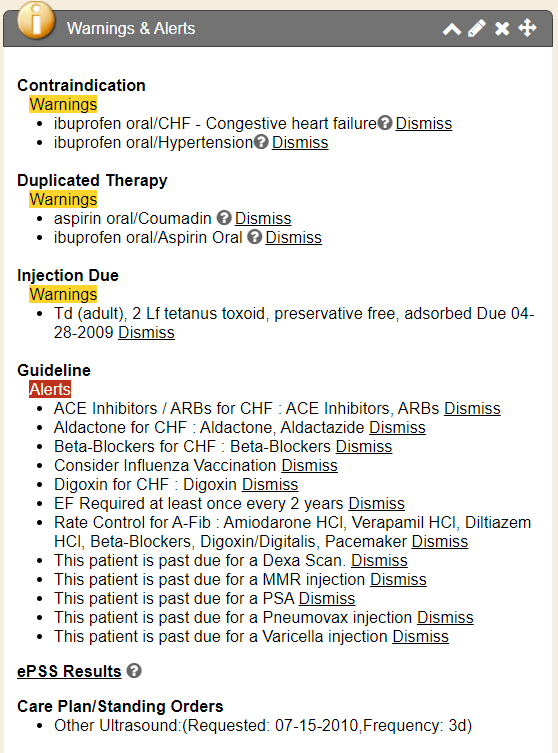
Task: Open help icon beside ibuprofen oral/Hypertension
Action: 261,142
